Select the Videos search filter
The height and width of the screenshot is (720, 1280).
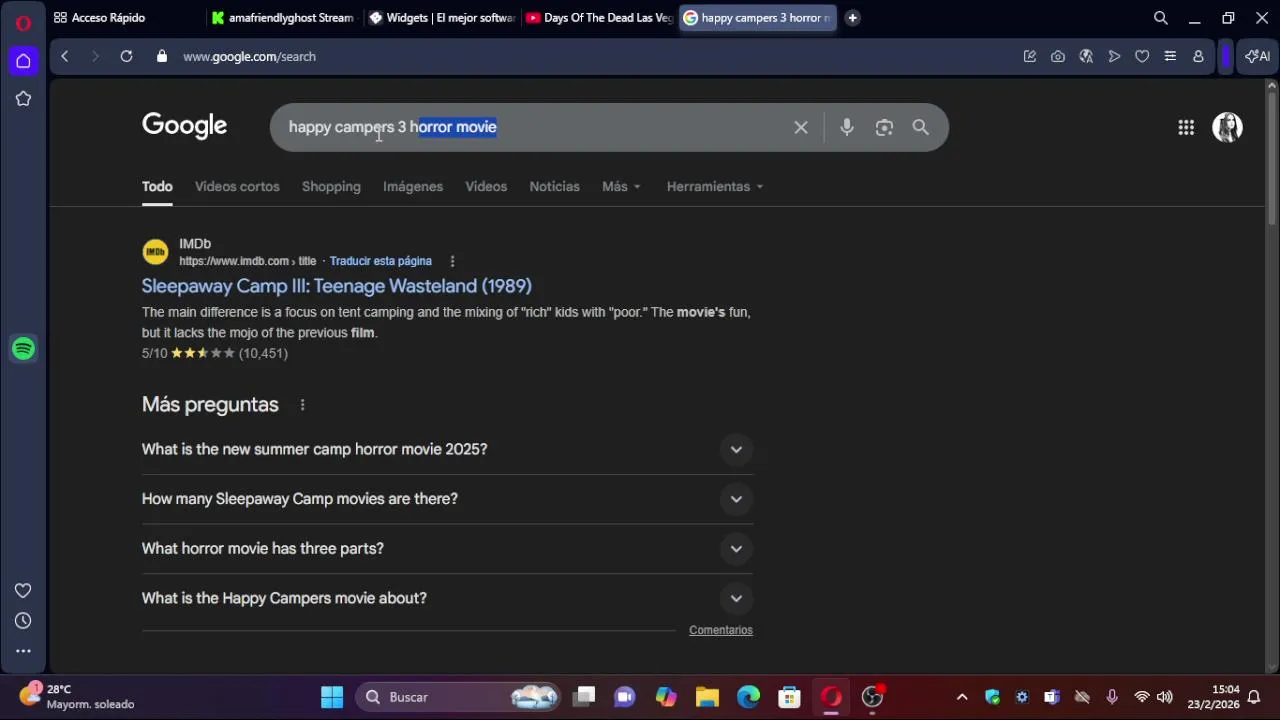point(486,187)
